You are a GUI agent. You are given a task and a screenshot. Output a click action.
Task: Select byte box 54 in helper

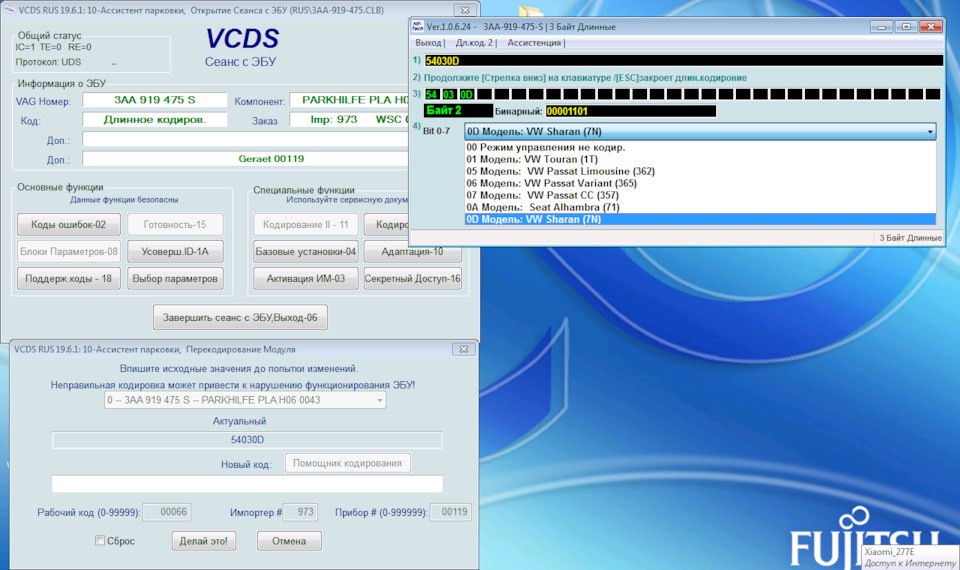[432, 94]
